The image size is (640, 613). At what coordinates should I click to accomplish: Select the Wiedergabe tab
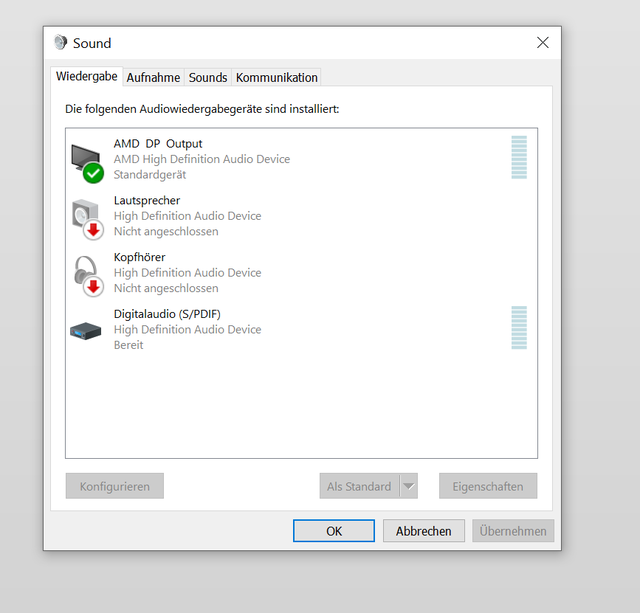[87, 76]
